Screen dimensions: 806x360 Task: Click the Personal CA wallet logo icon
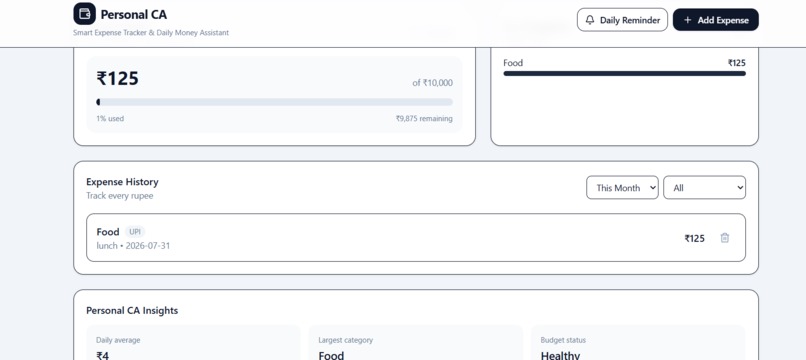point(84,14)
